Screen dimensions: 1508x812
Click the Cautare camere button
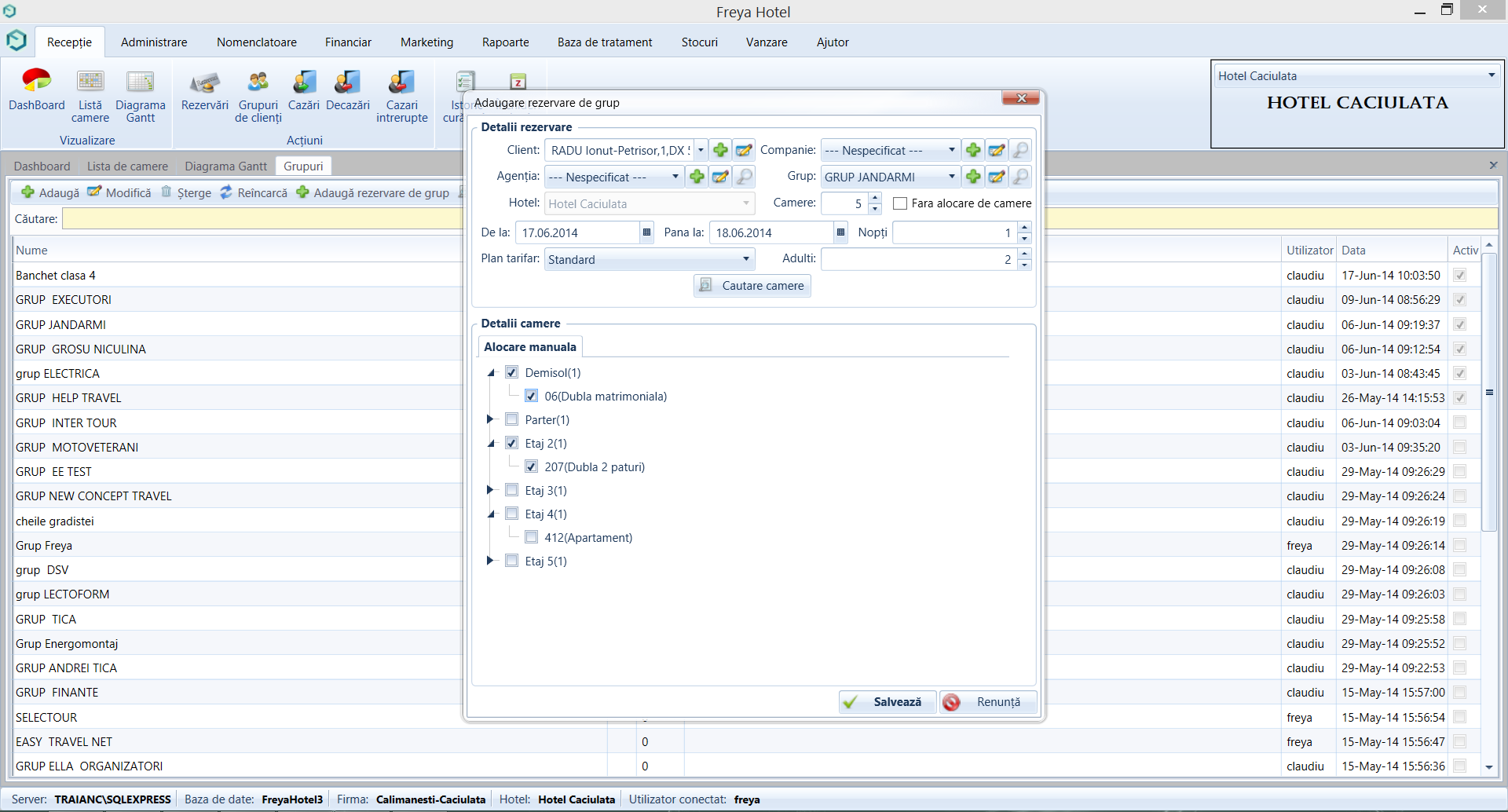point(752,286)
